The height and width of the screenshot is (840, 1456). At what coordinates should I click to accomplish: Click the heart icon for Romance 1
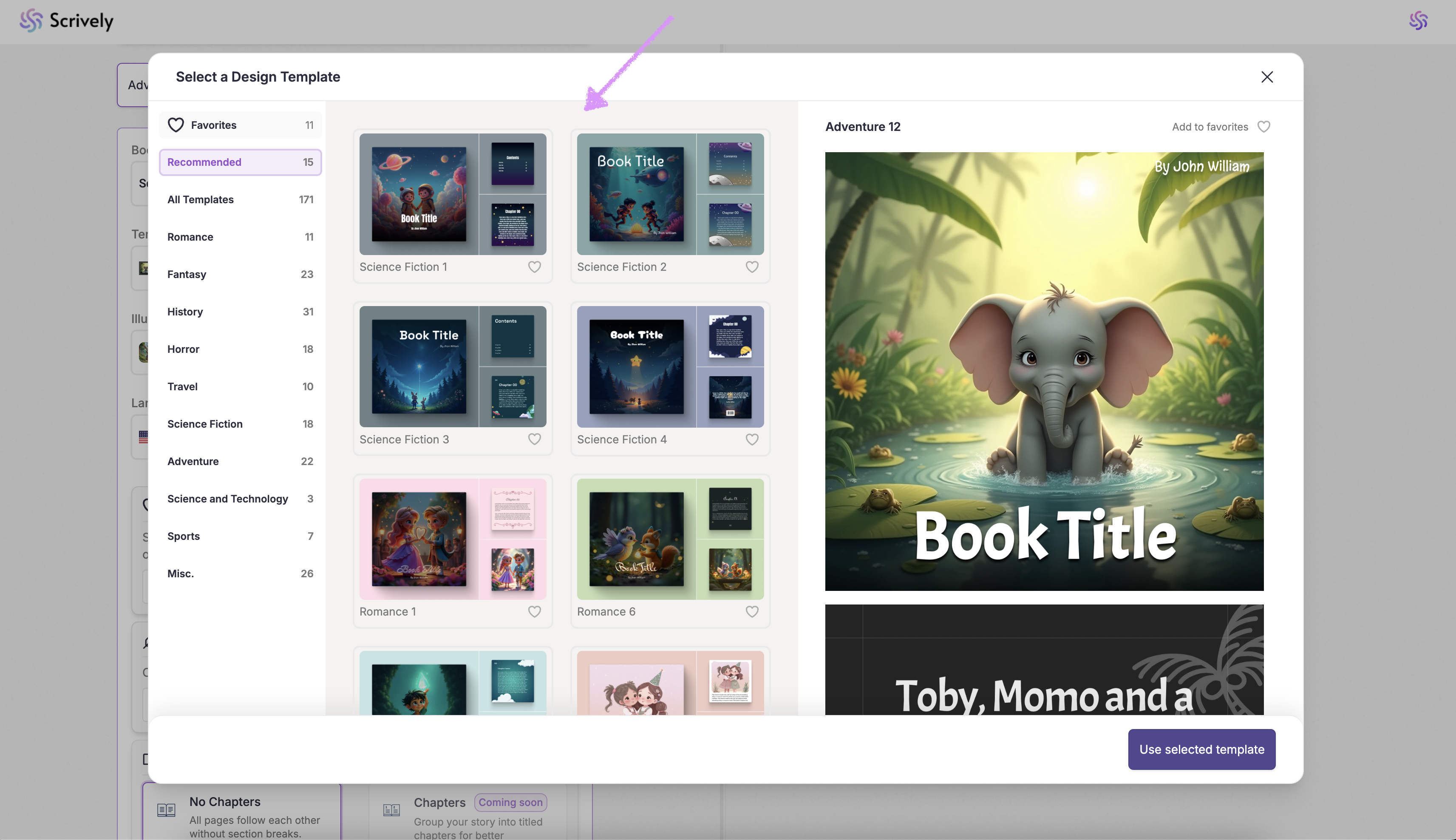(x=534, y=611)
